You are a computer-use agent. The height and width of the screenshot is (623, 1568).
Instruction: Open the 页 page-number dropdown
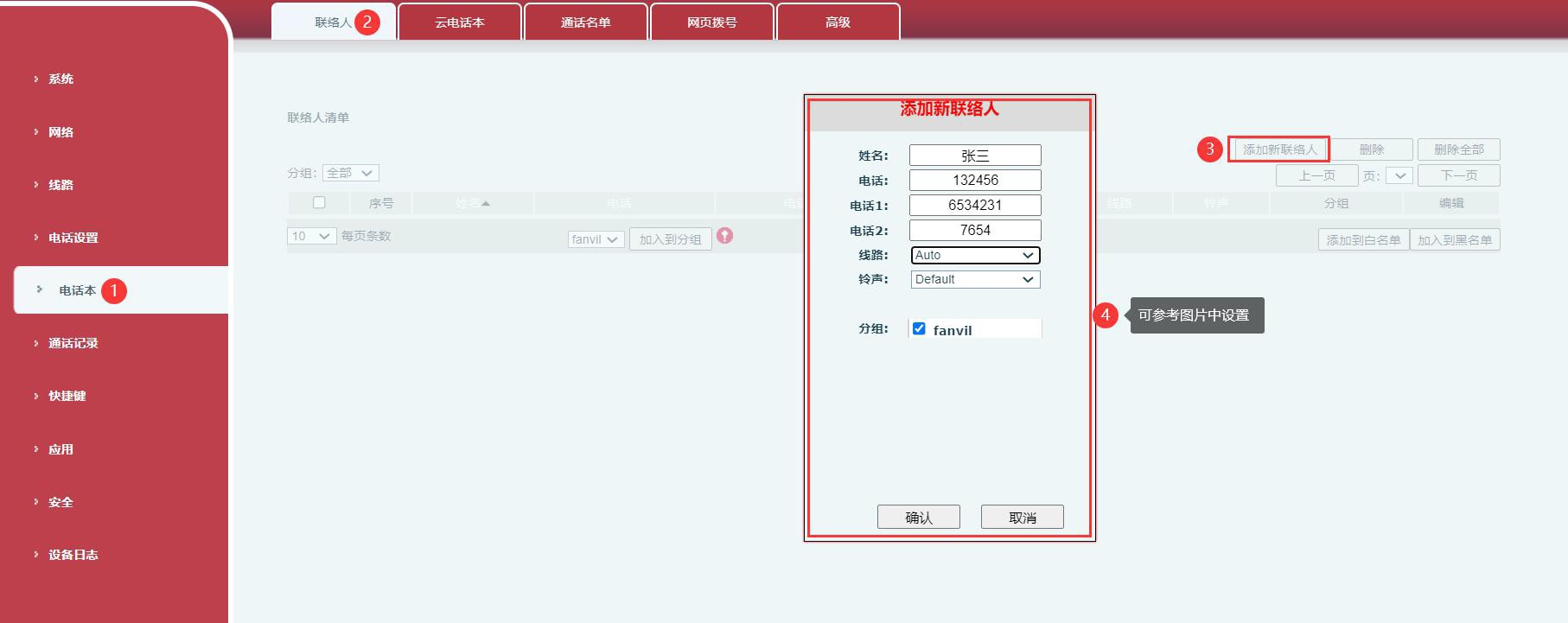pyautogui.click(x=1399, y=175)
